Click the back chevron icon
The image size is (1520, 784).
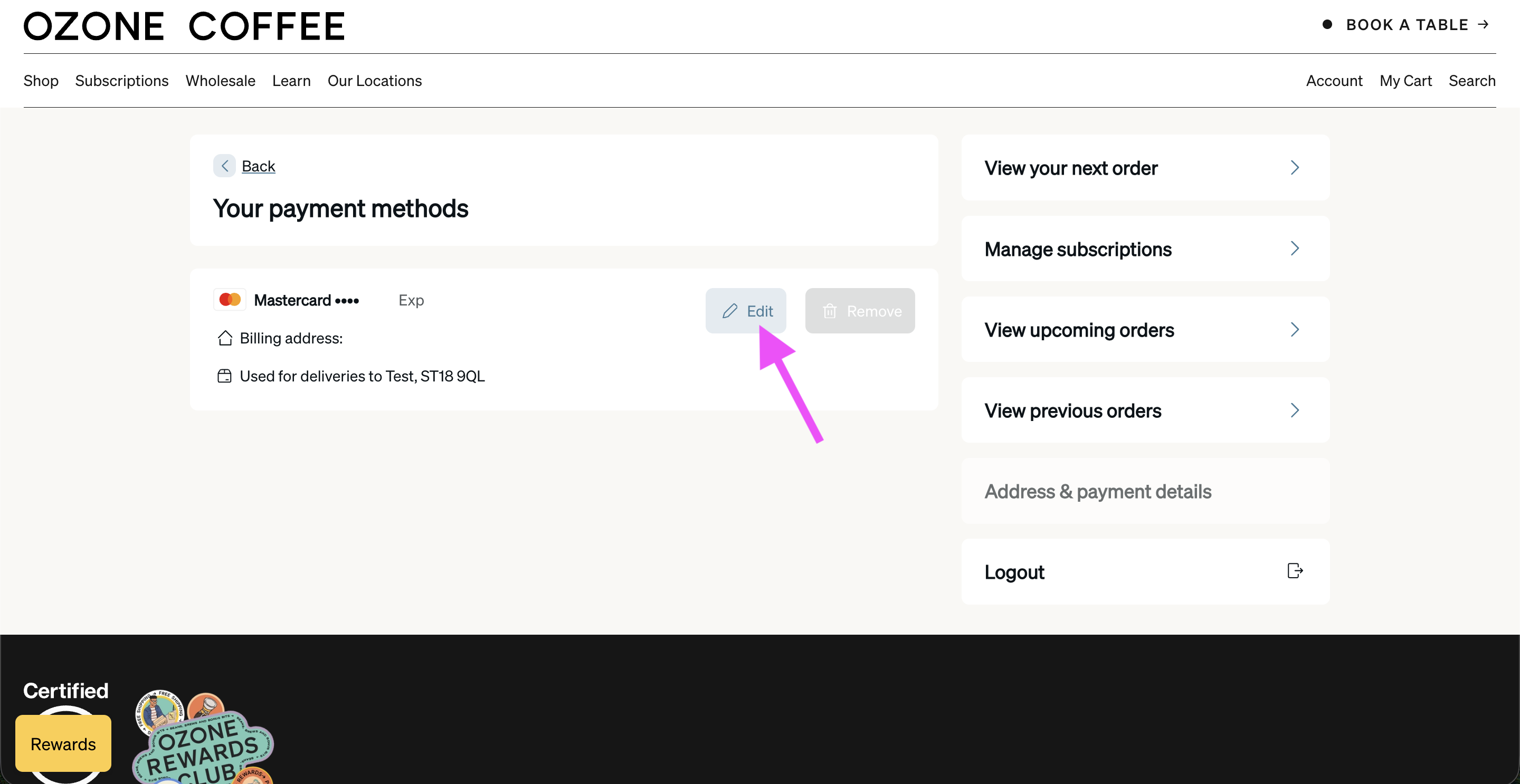[224, 166]
